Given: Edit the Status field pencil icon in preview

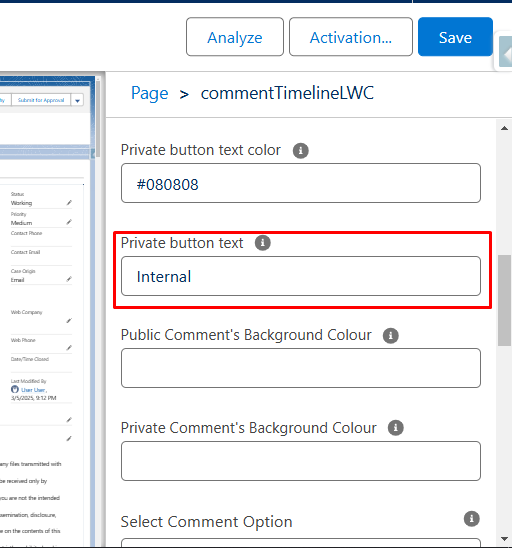Looking at the screenshot, I should pyautogui.click(x=69, y=203).
